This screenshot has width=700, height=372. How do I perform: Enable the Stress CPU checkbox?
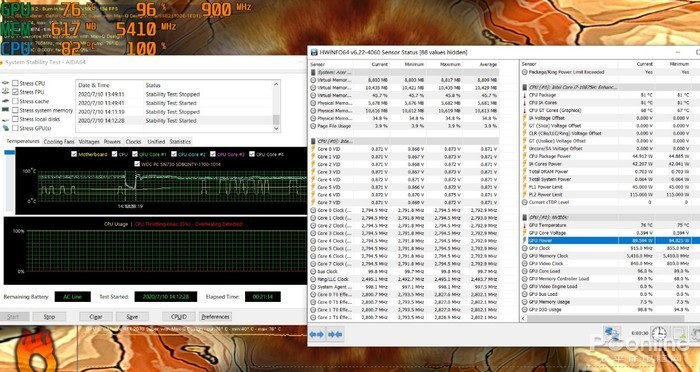click(15, 83)
